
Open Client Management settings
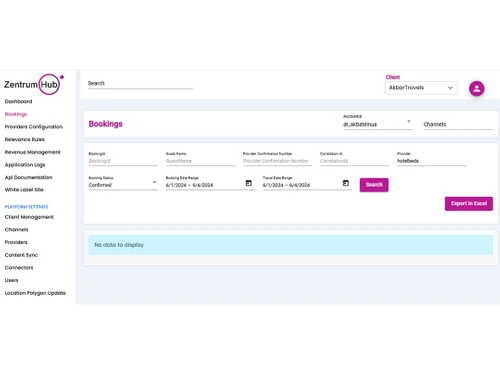click(29, 217)
